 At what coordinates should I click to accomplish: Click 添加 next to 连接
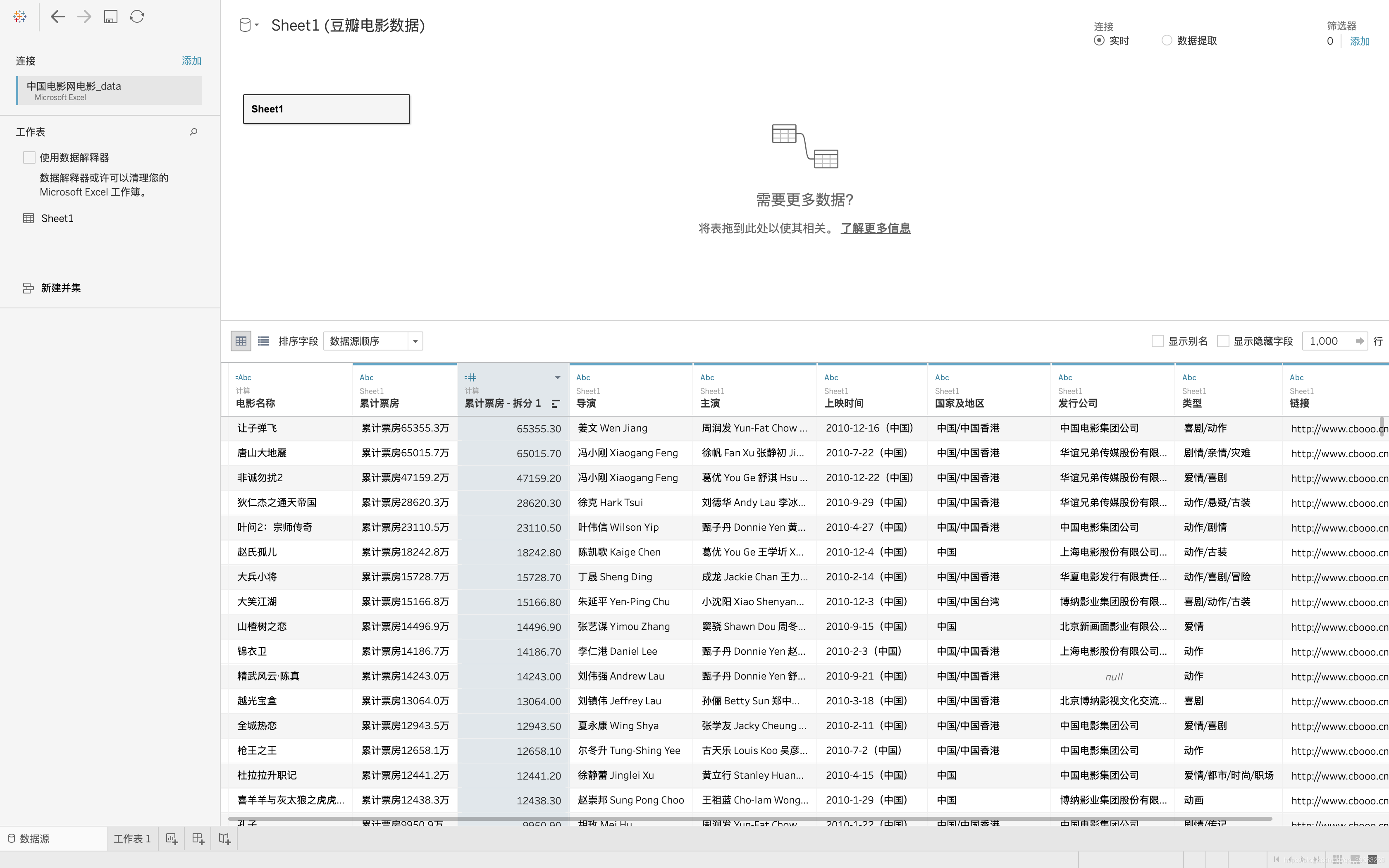[191, 61]
